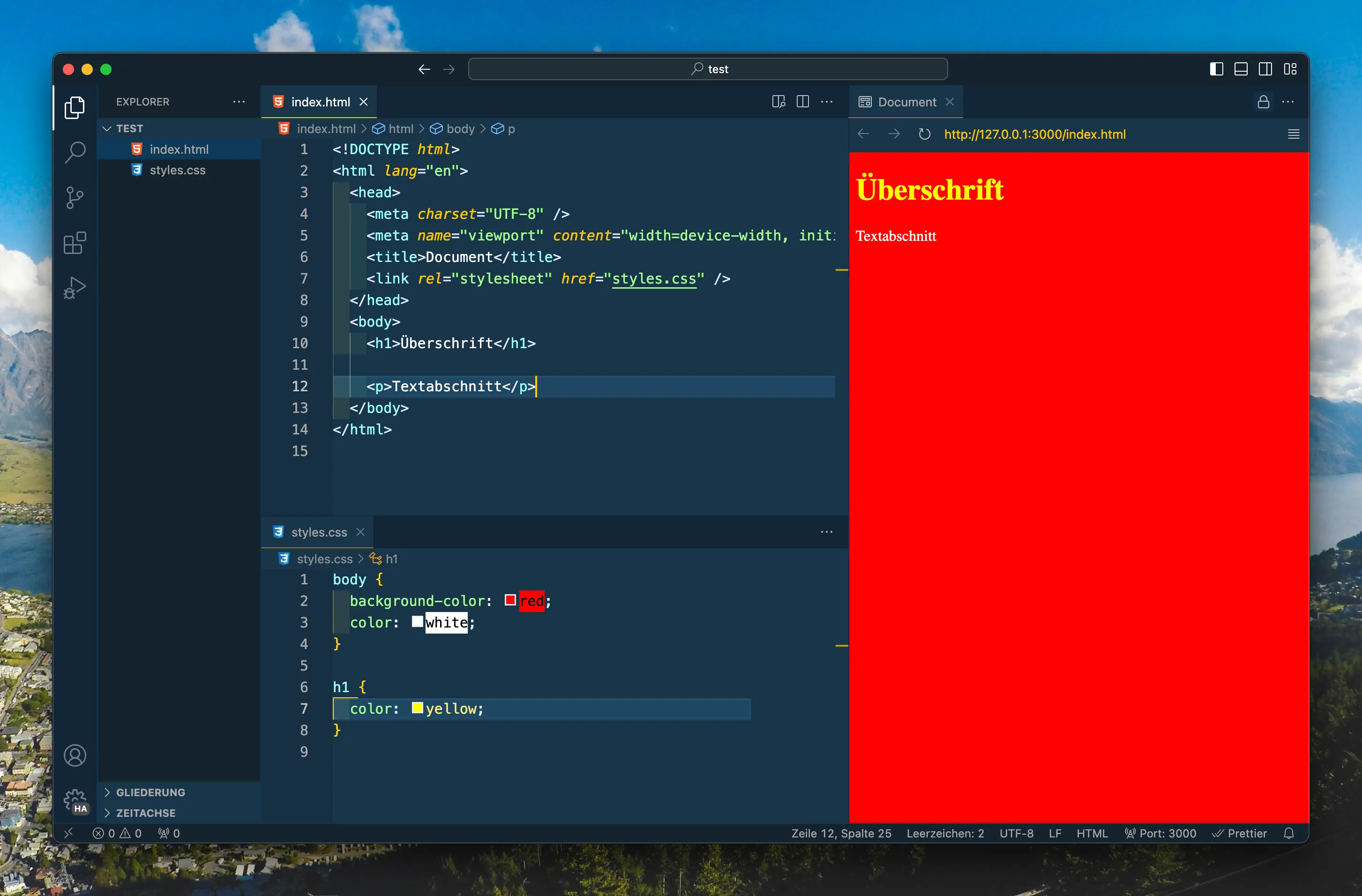Image resolution: width=1362 pixels, height=896 pixels.
Task: Switch to the index.html editor tab
Action: point(320,102)
